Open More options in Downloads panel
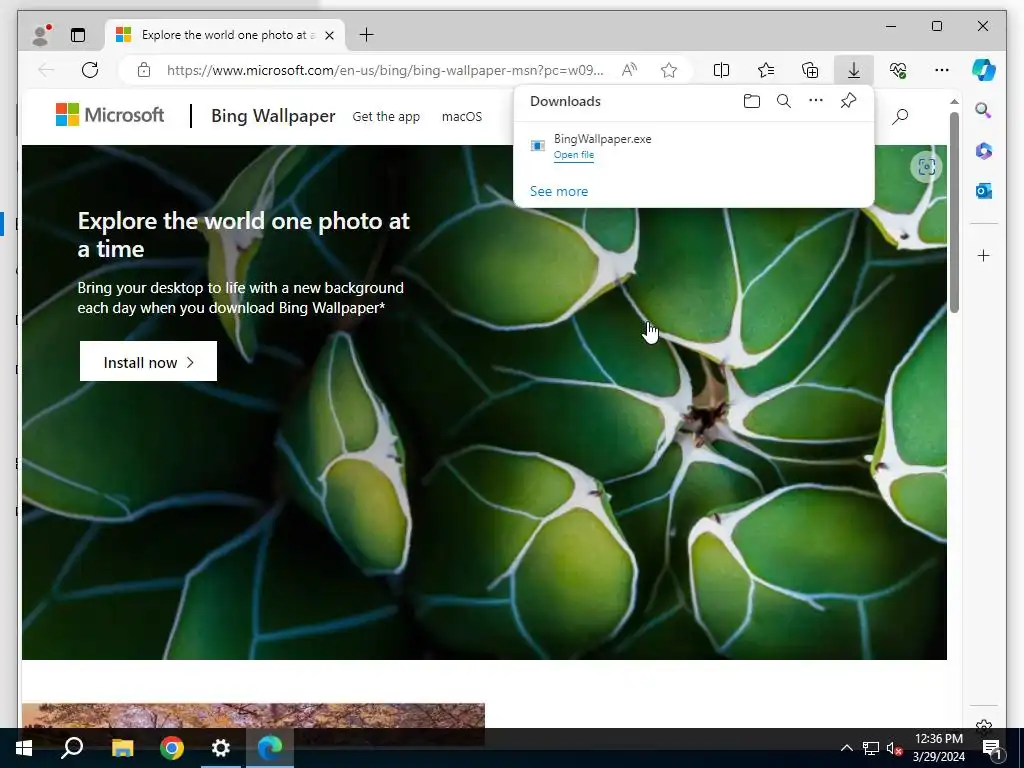Viewport: 1024px width, 768px height. [x=816, y=101]
